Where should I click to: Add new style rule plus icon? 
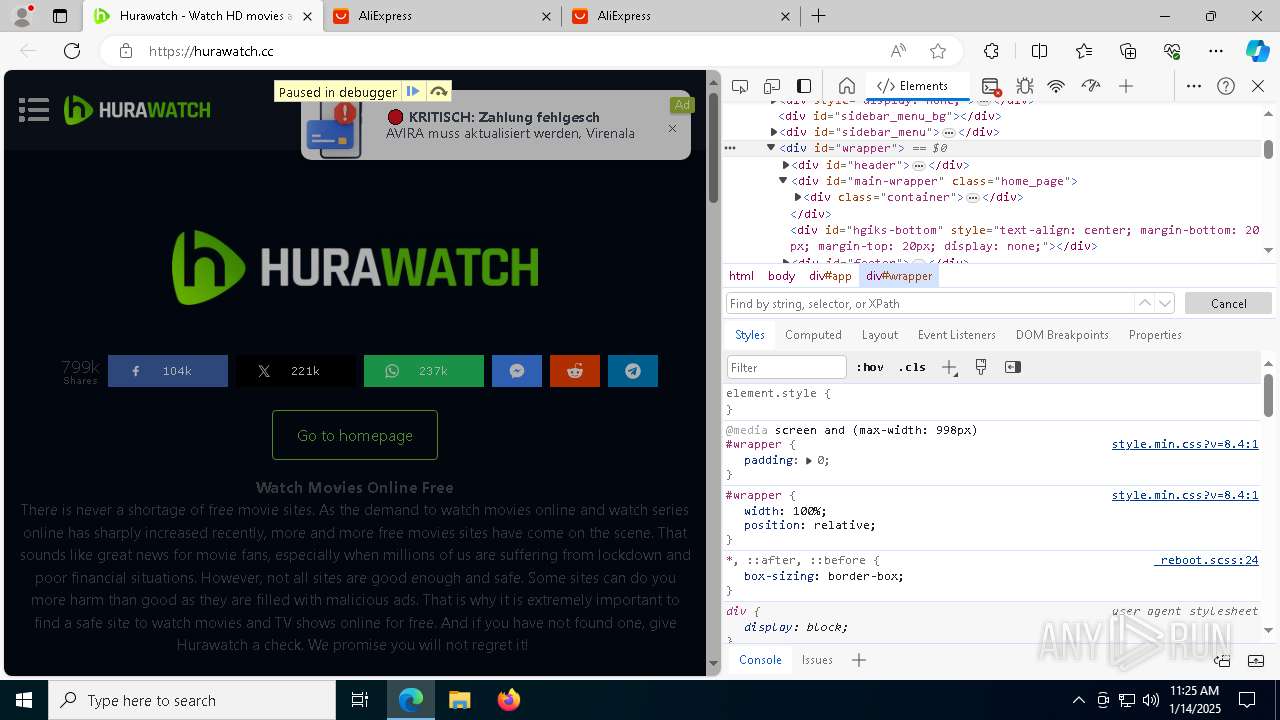point(949,367)
